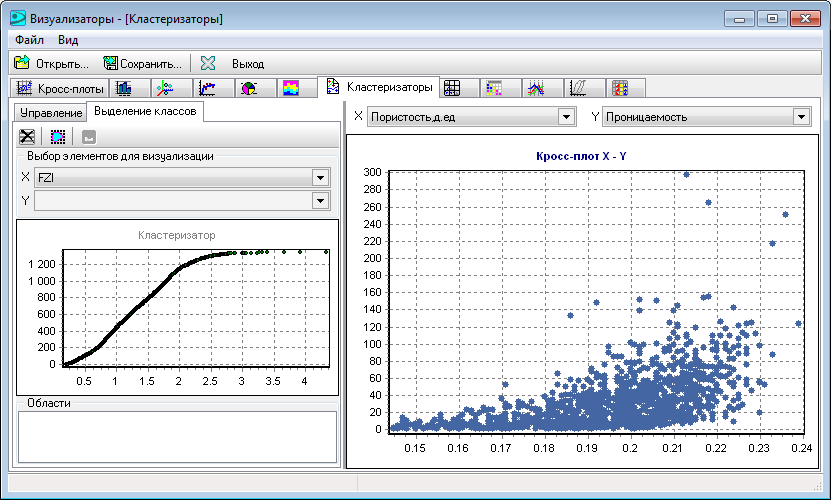831x500 pixels.
Task: Open the Вид menu
Action: 68,40
